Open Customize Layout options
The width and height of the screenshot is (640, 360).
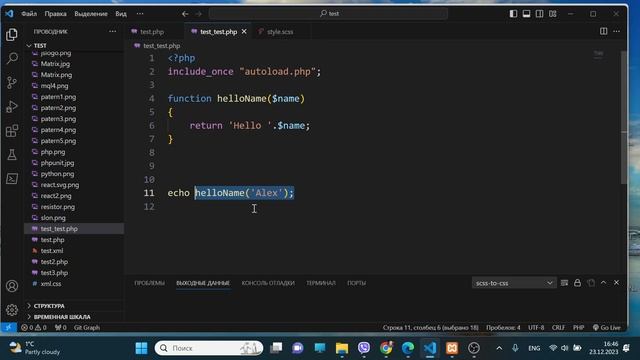[553, 13]
